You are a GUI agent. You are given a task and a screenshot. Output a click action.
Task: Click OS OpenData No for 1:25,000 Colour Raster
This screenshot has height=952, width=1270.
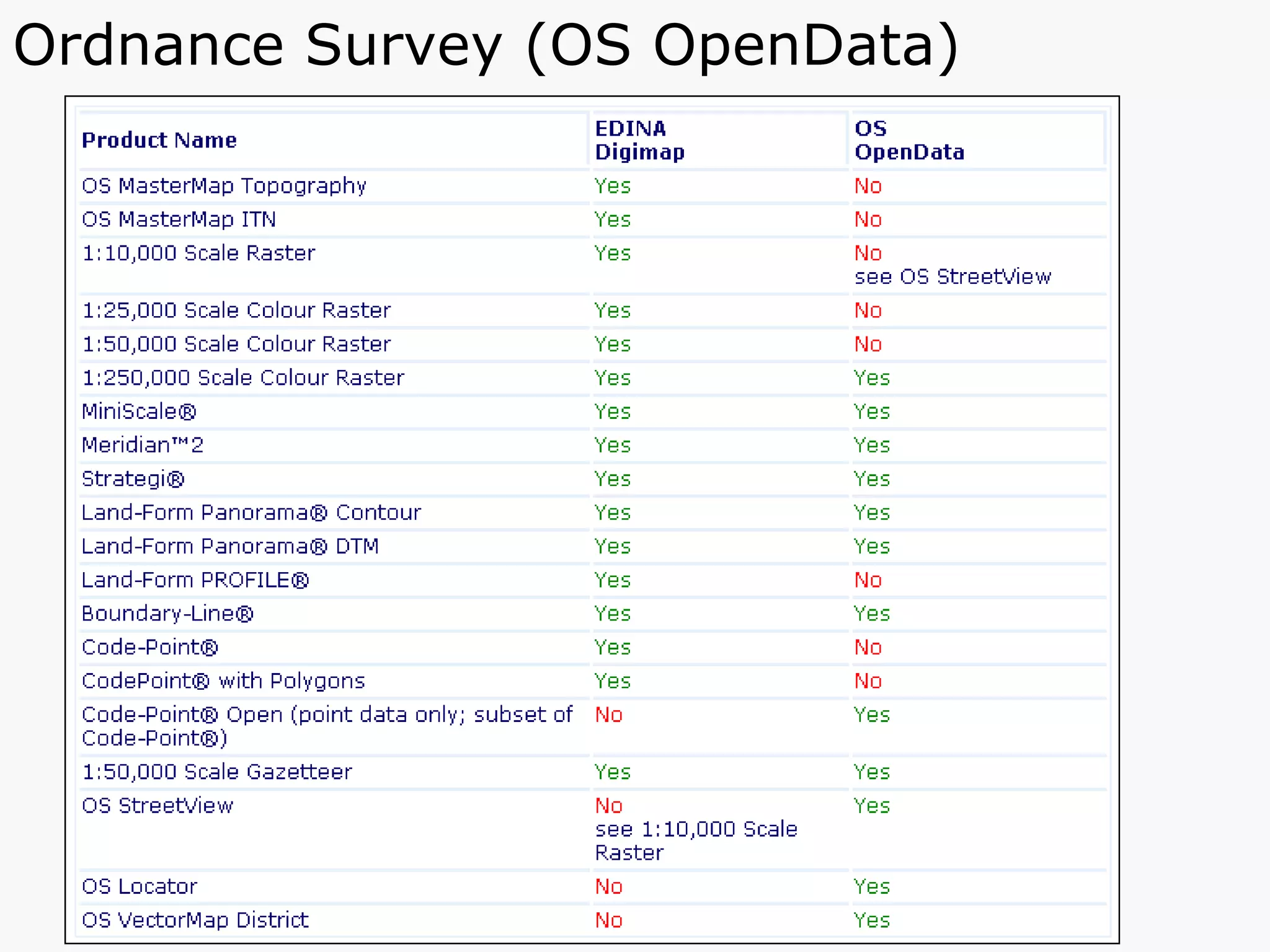[868, 310]
